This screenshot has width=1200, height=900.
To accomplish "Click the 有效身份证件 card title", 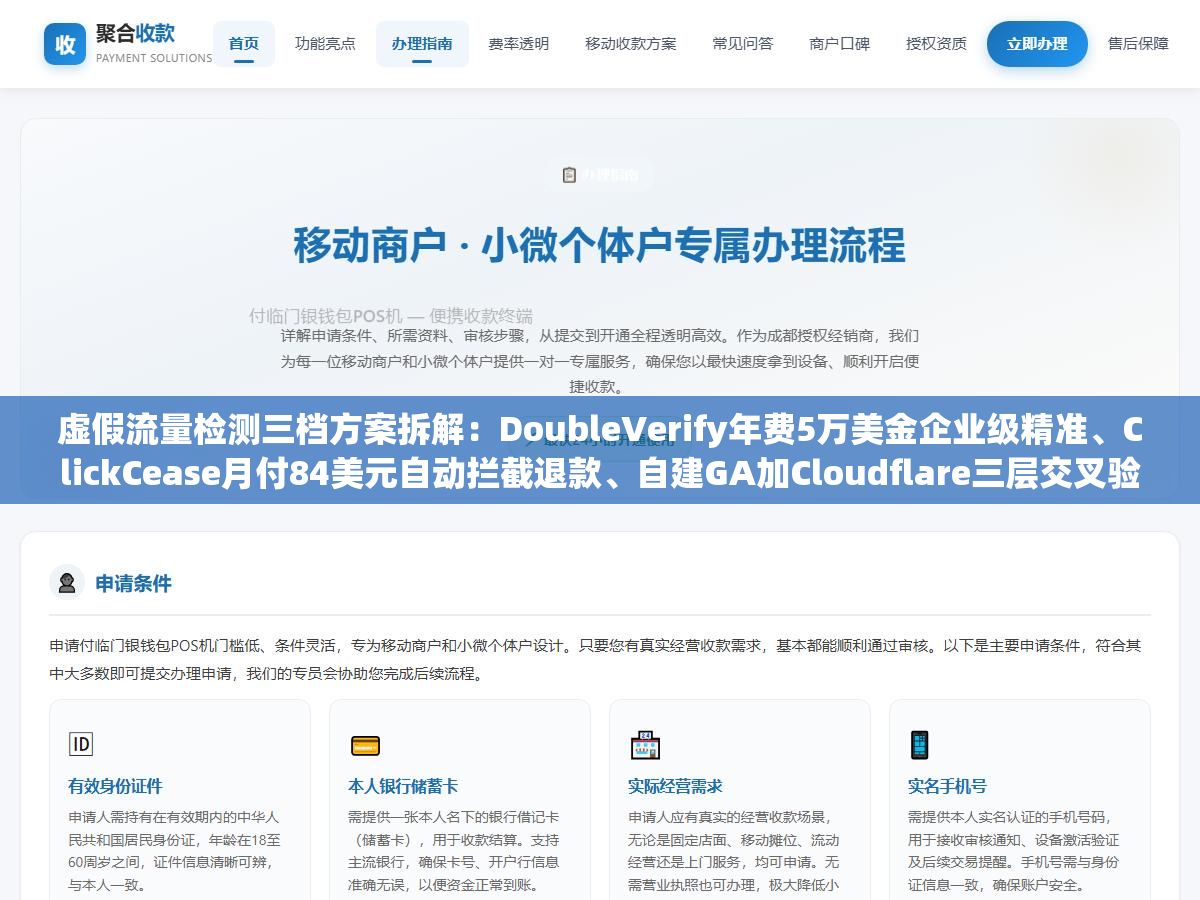I will point(115,786).
